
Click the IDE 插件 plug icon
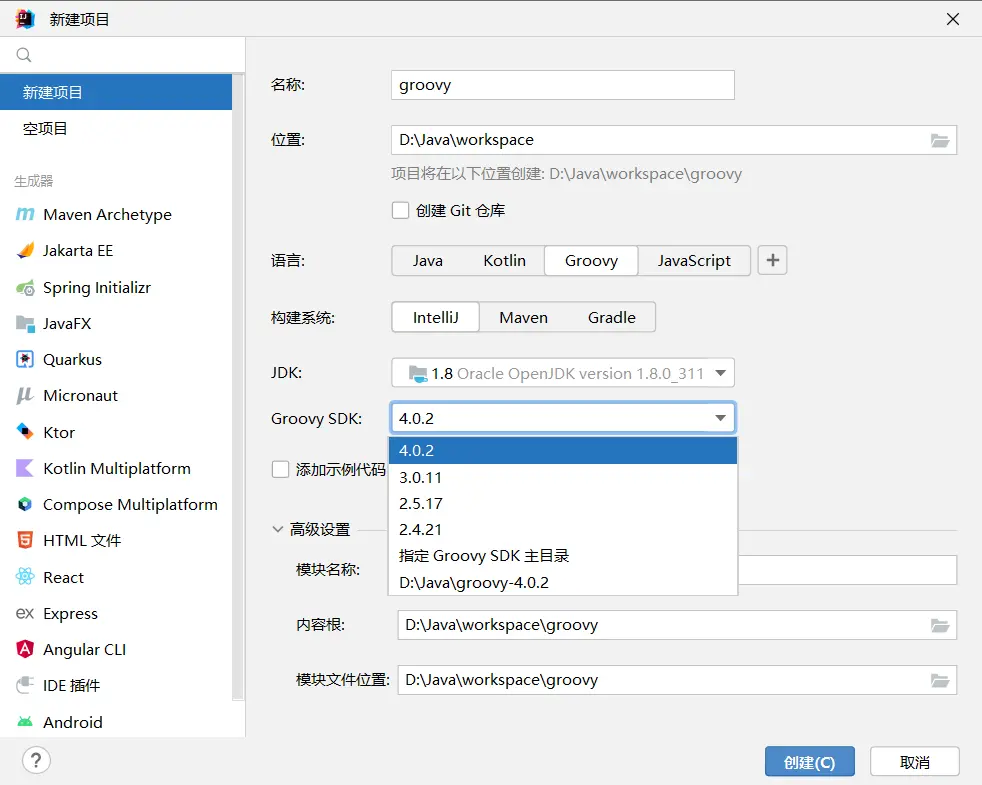click(25, 685)
